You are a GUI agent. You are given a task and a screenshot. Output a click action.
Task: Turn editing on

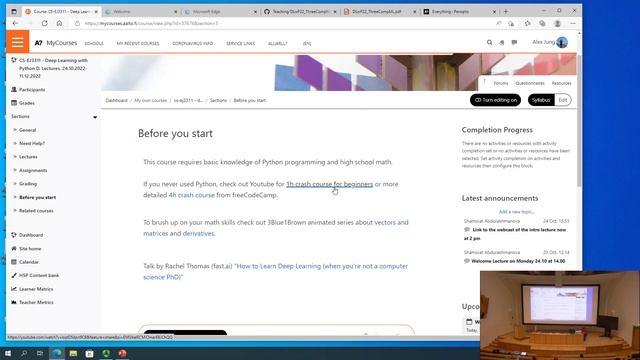click(495, 100)
